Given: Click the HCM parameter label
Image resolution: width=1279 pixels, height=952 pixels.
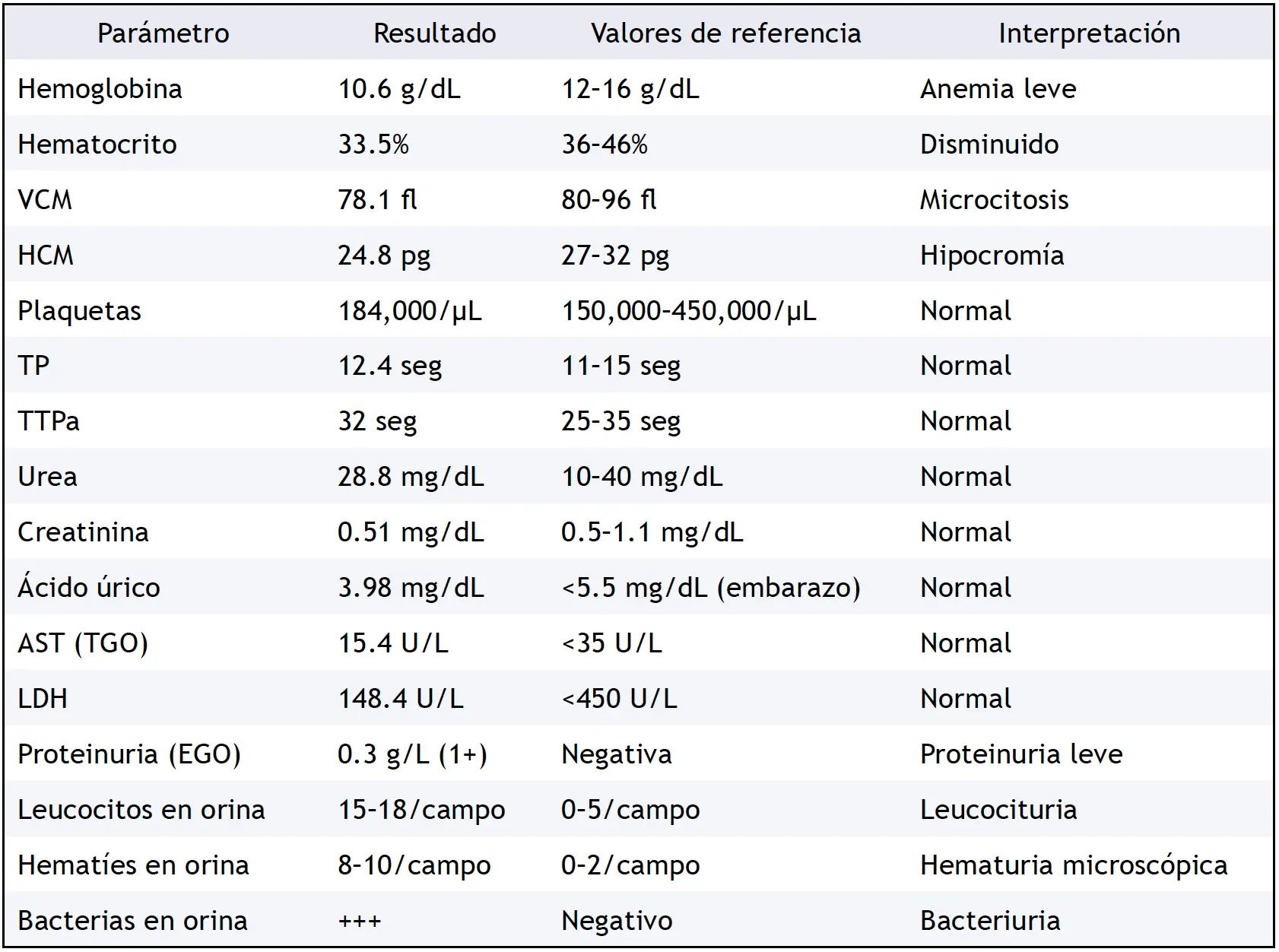Looking at the screenshot, I should 46,255.
